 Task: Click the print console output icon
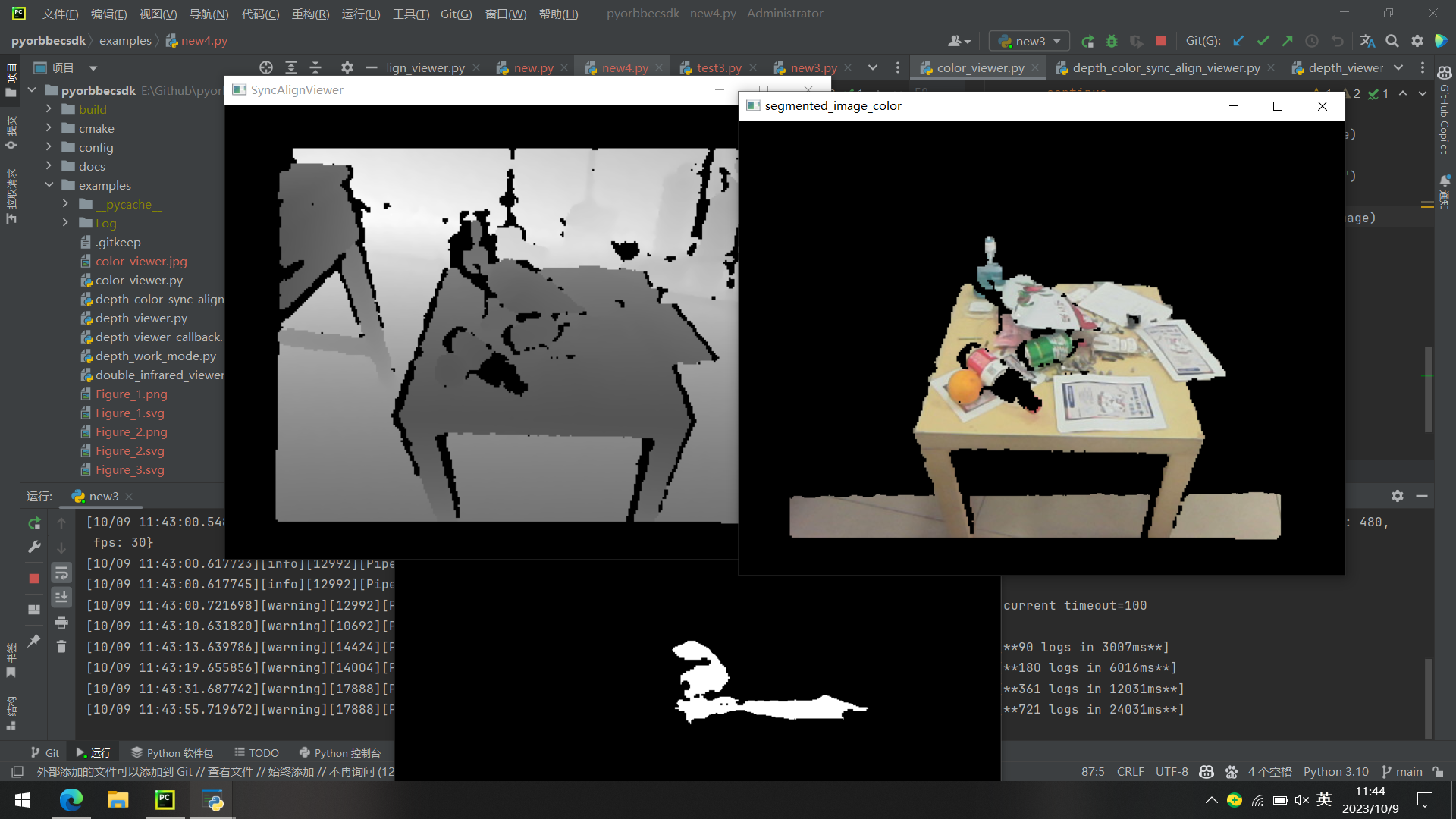[x=61, y=623]
